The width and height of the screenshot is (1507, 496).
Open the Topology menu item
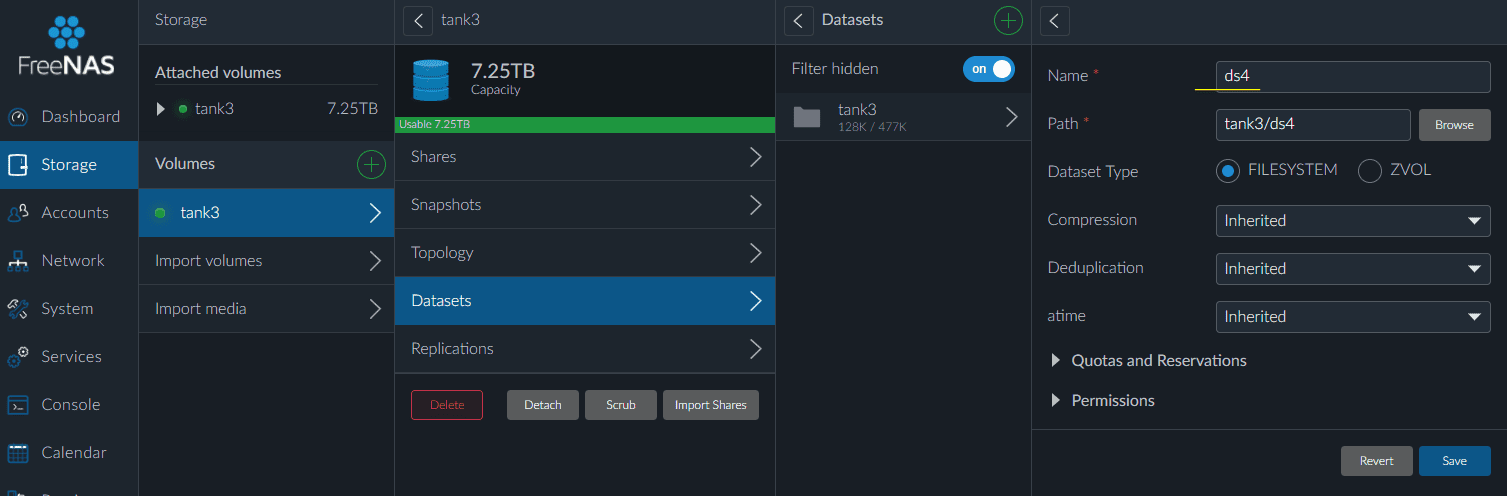click(x=585, y=253)
